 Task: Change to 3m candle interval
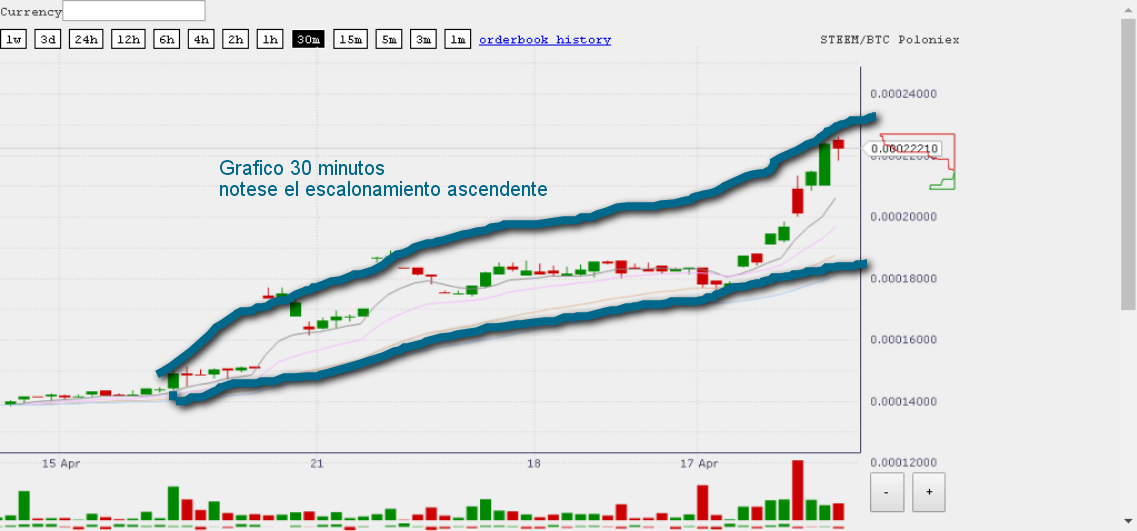(423, 39)
